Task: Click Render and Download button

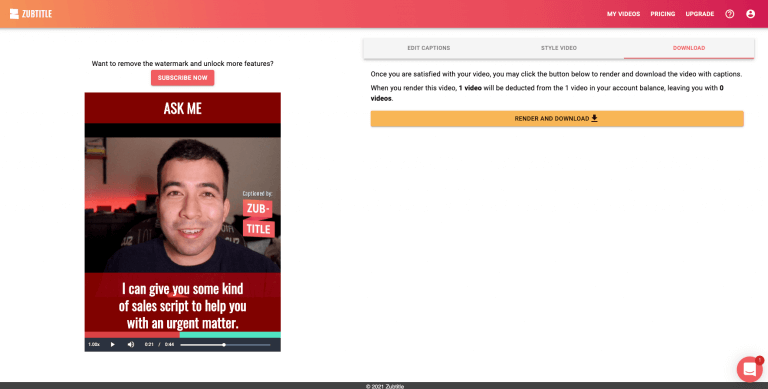Action: coord(557,119)
